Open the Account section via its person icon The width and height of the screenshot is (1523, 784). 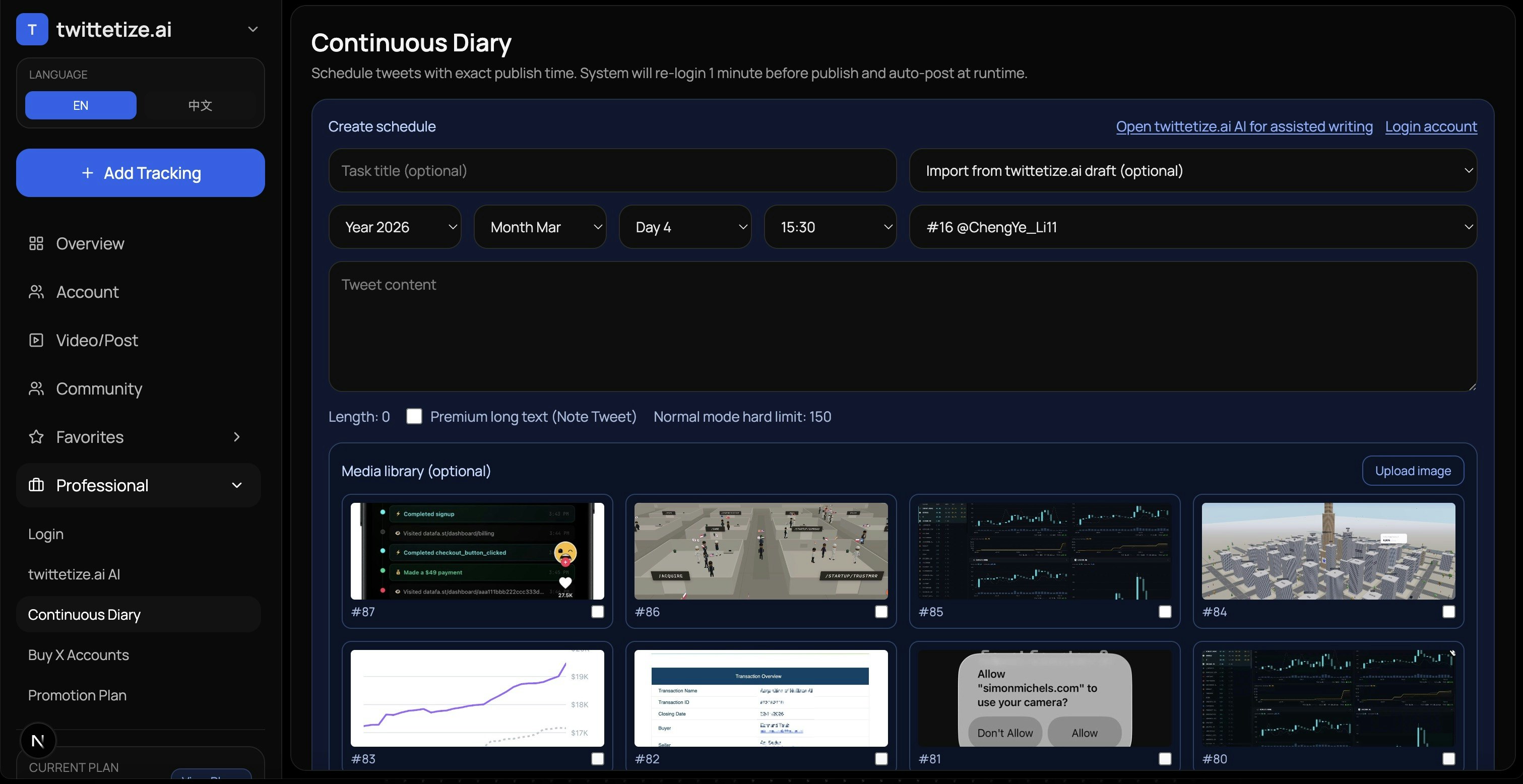click(36, 292)
